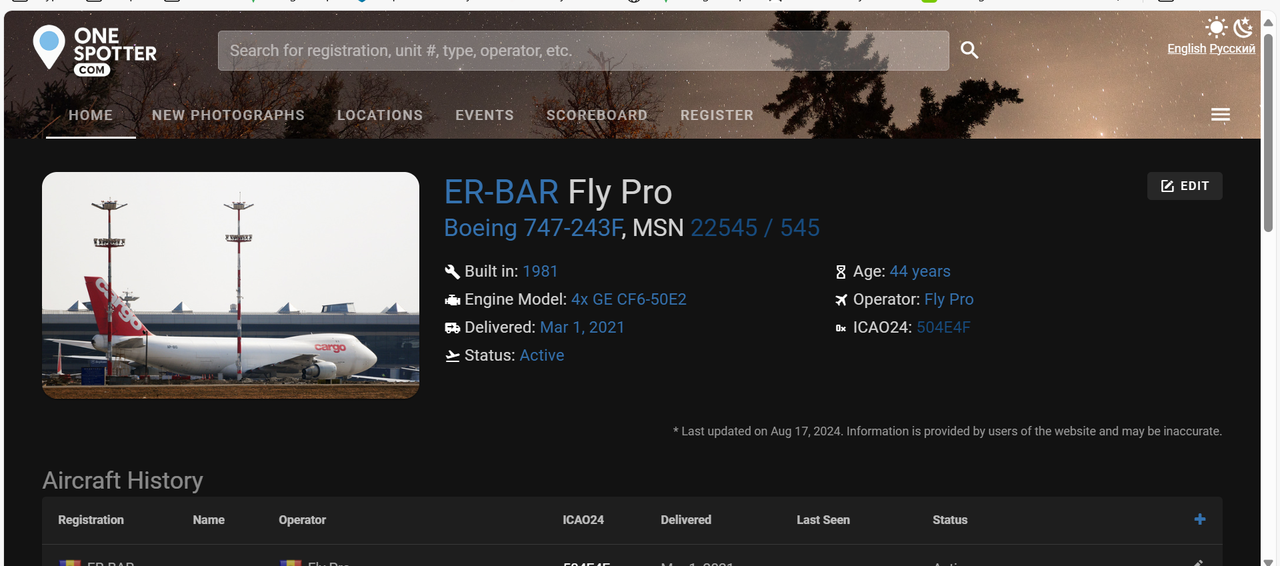This screenshot has width=1280, height=566.
Task: Select Русский language link
Action: click(1233, 48)
